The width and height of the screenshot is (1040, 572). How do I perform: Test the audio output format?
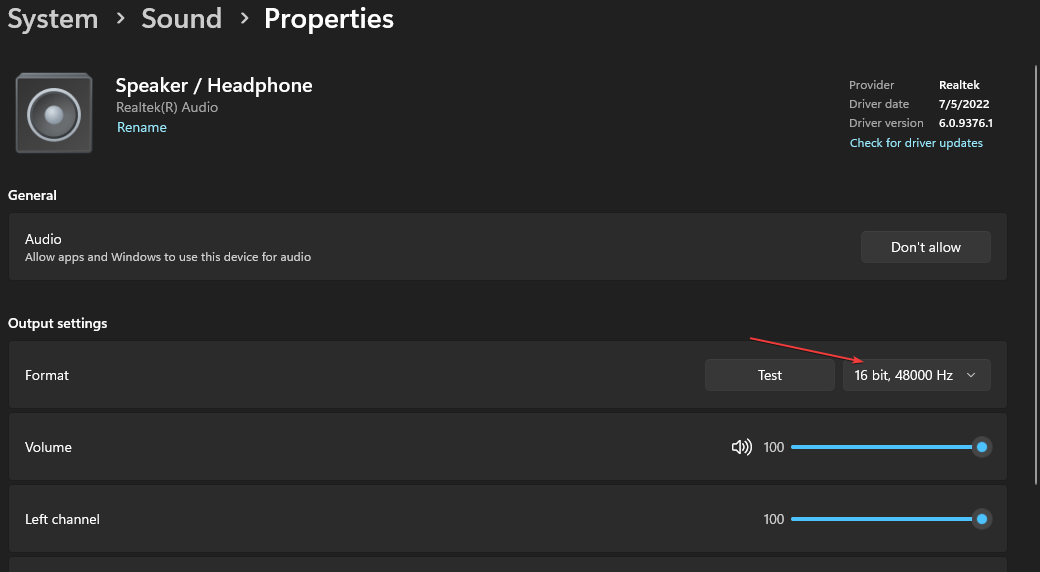[x=769, y=375]
